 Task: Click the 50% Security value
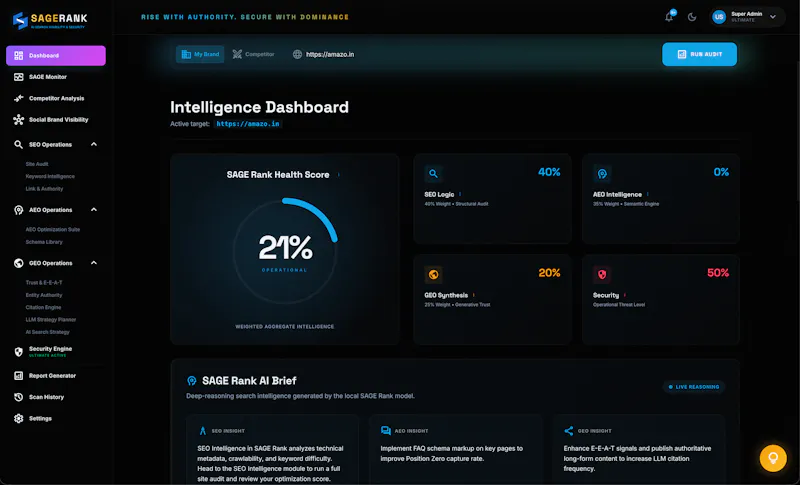718,273
